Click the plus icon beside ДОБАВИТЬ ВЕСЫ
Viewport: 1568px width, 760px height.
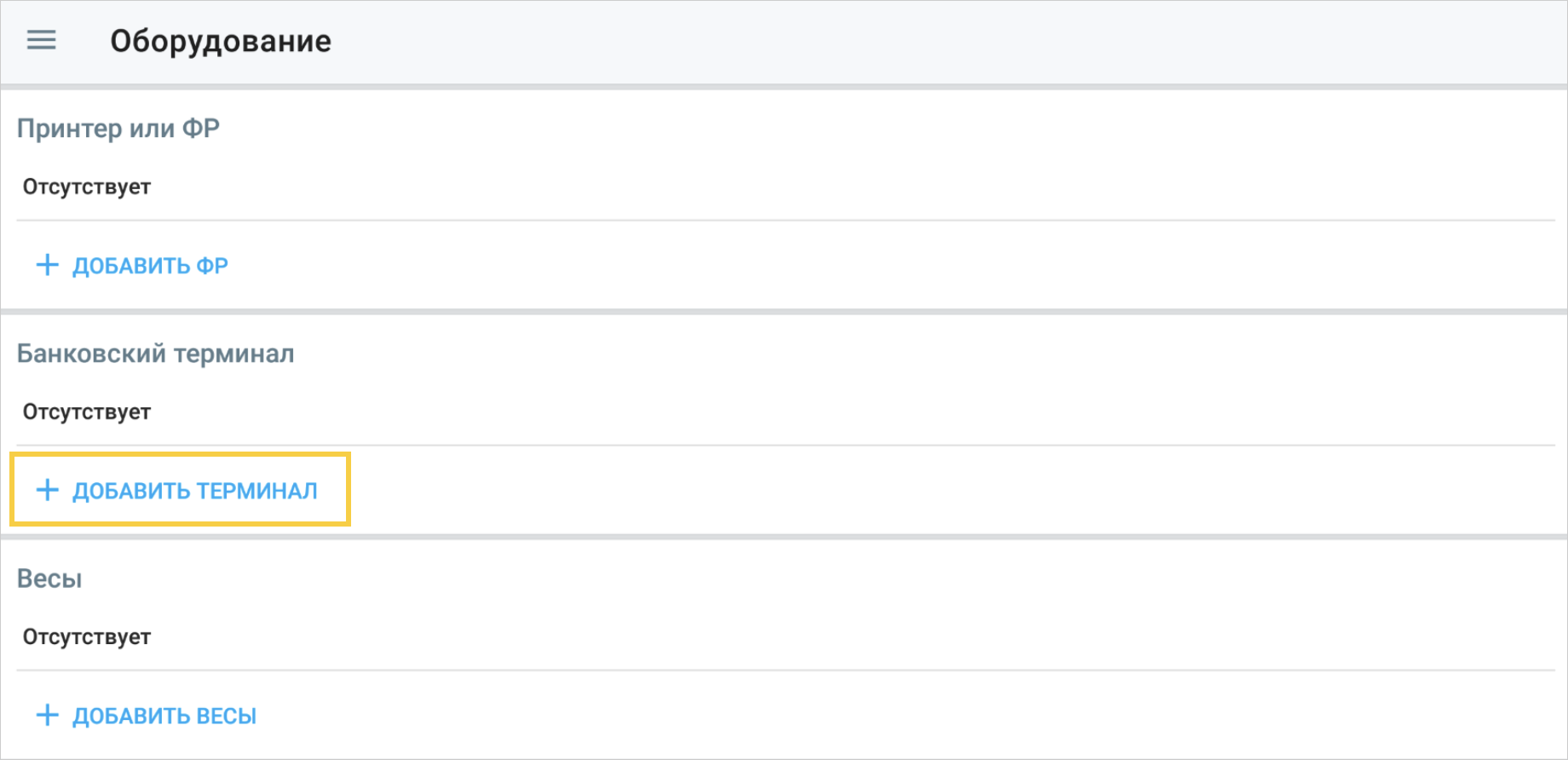pos(48,715)
